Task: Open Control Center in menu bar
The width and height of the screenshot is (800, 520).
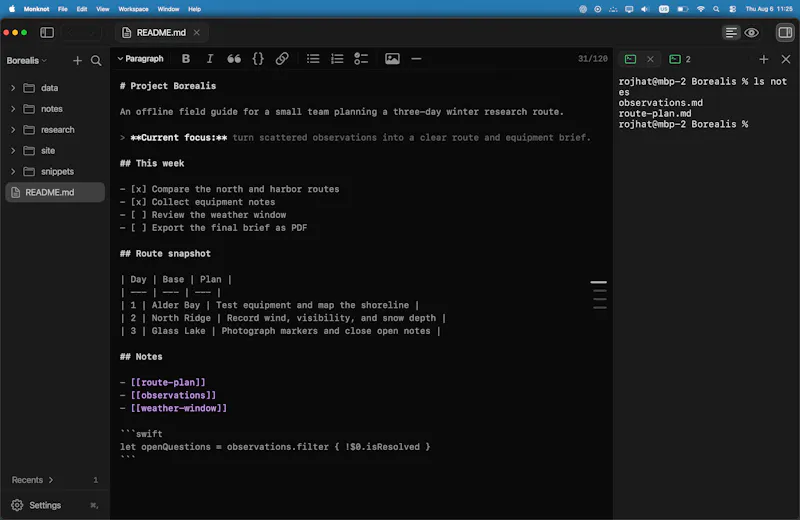Action: coord(732,9)
